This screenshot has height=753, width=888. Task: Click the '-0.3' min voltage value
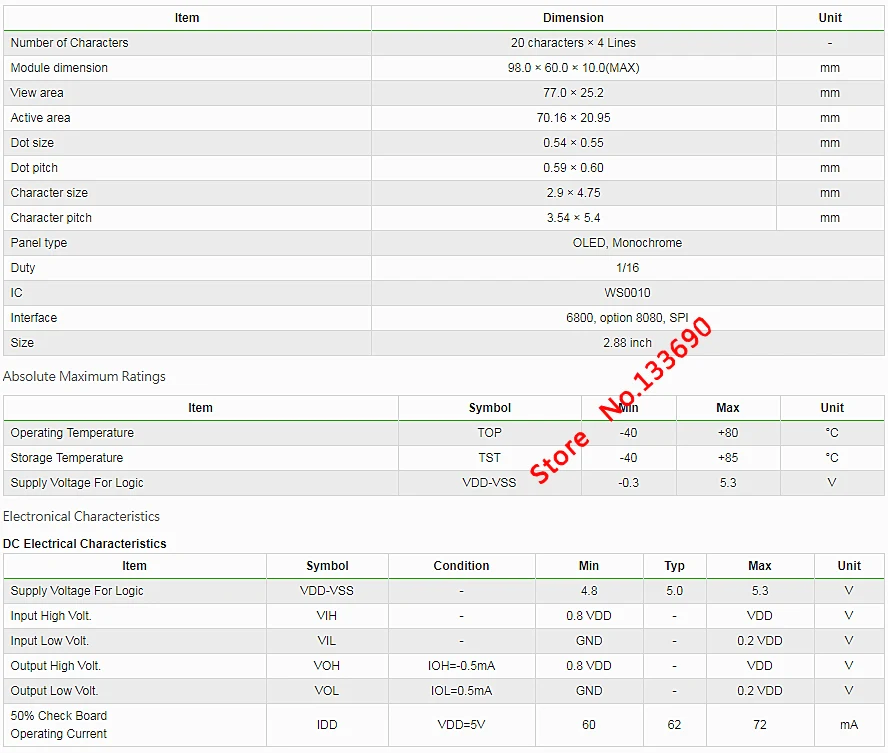[x=628, y=482]
